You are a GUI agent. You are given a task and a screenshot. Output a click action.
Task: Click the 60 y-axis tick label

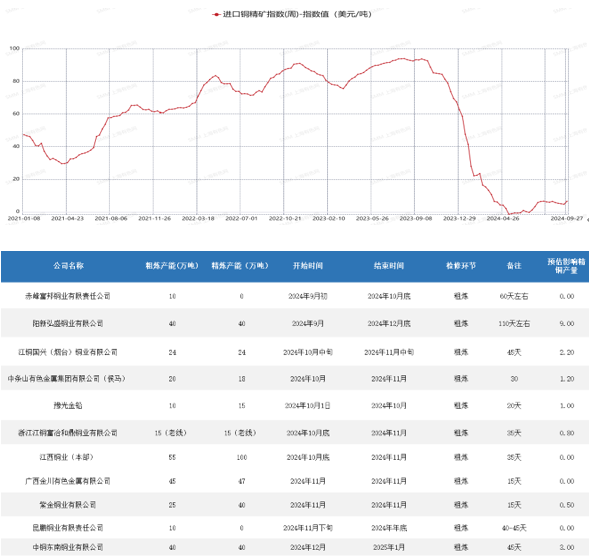pyautogui.click(x=16, y=114)
